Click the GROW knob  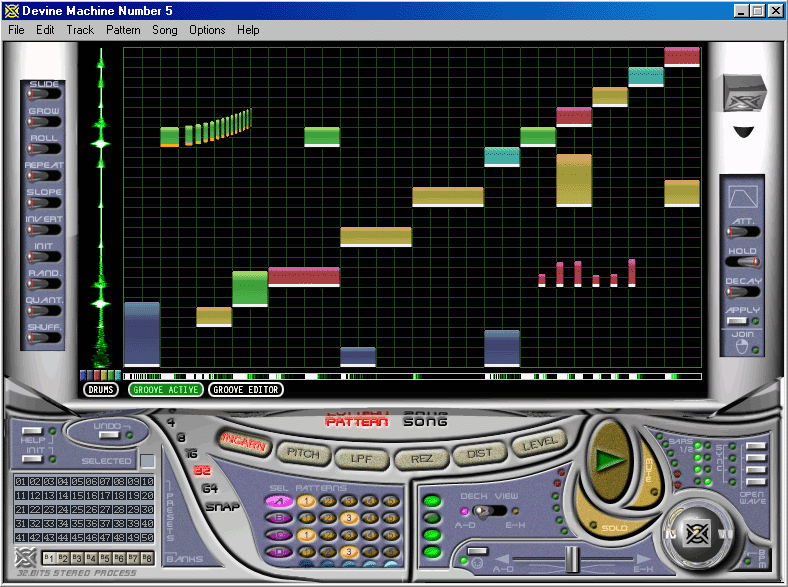[x=44, y=121]
